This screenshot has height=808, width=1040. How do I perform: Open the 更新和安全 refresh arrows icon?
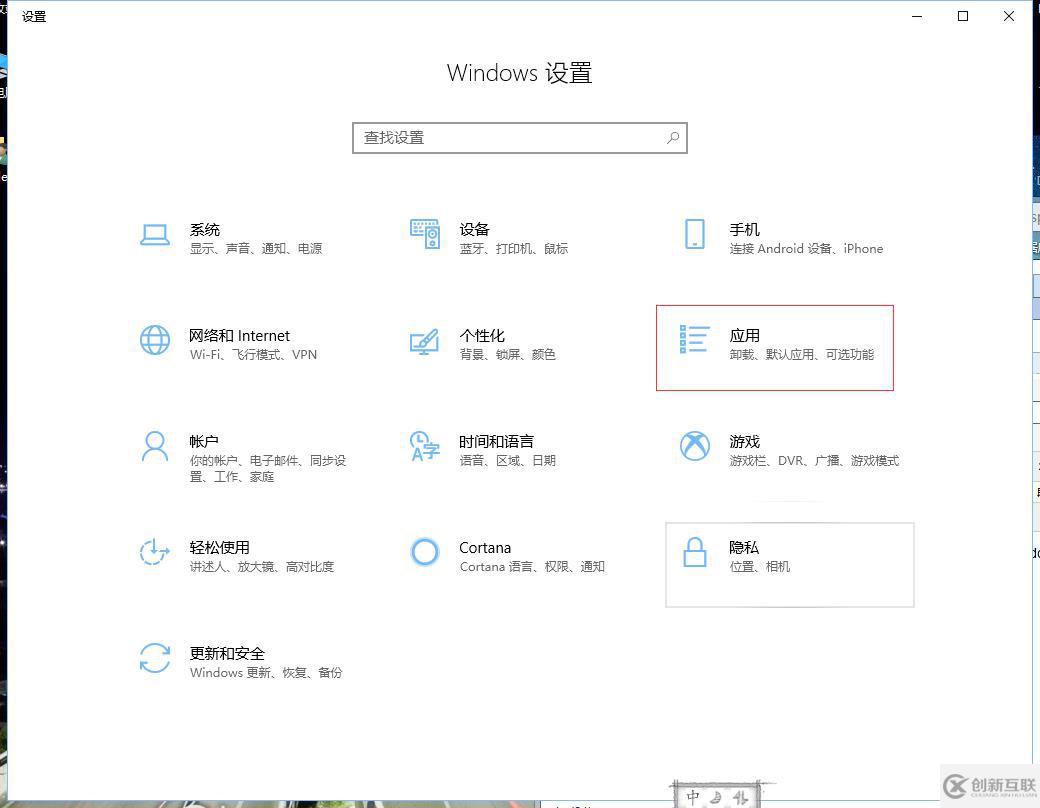click(155, 657)
